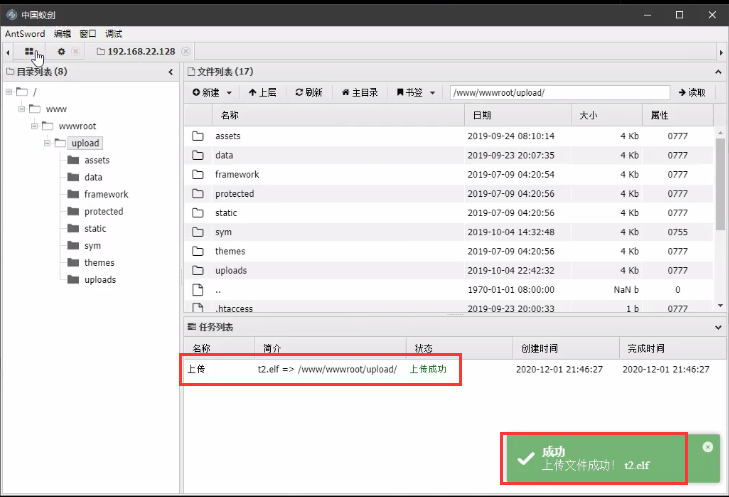Viewport: 729px width, 497px height.
Task: Open the AntSword menu
Action: point(25,33)
